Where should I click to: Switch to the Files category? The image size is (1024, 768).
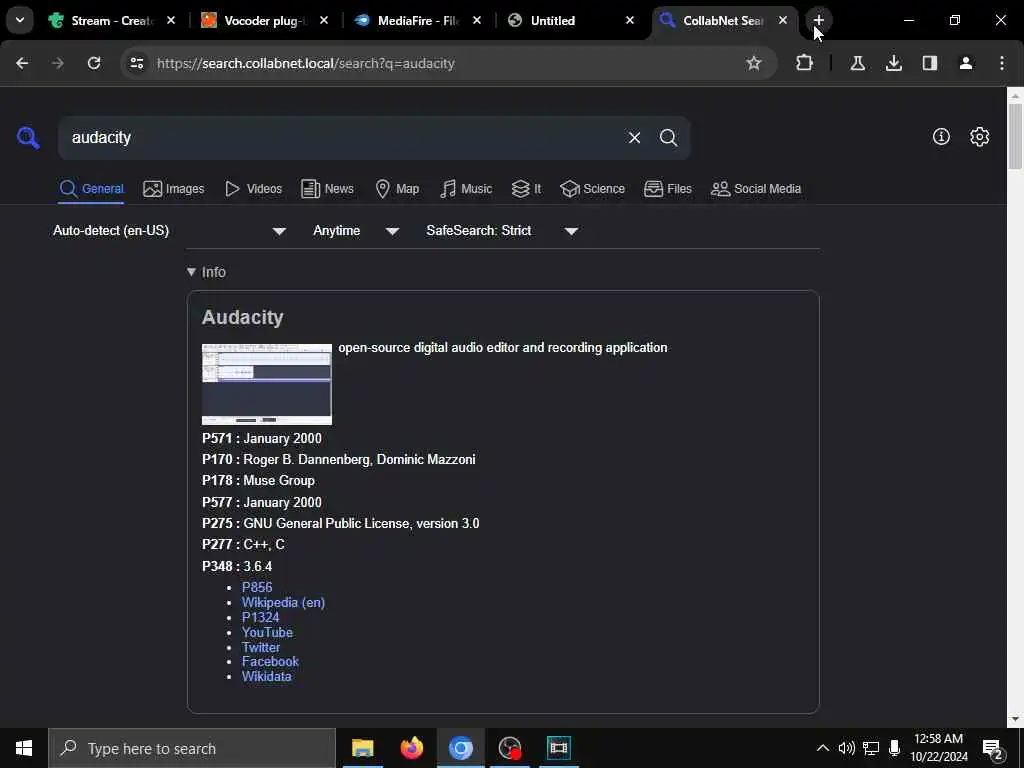[x=668, y=189]
